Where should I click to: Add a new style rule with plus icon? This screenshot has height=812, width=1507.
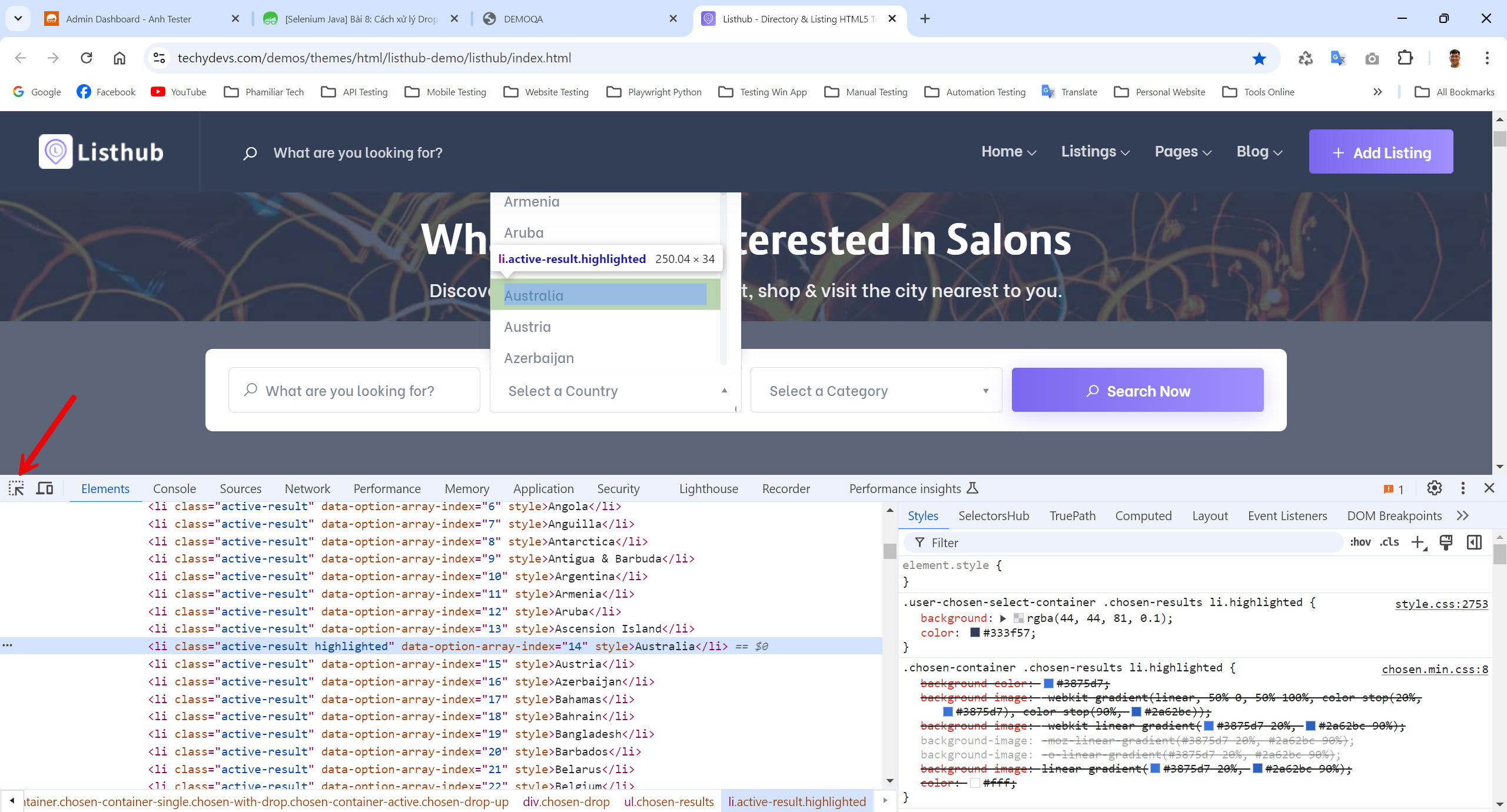1419,543
